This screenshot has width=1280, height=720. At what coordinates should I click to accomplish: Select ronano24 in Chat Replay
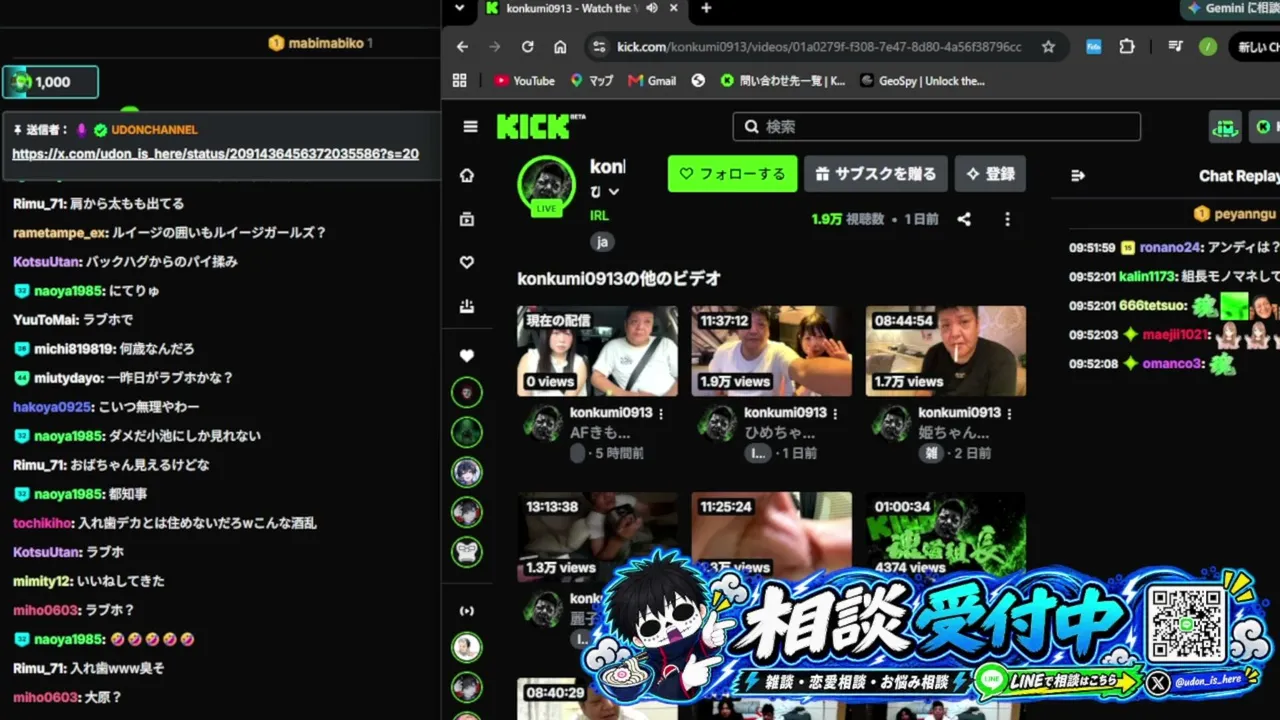1168,248
